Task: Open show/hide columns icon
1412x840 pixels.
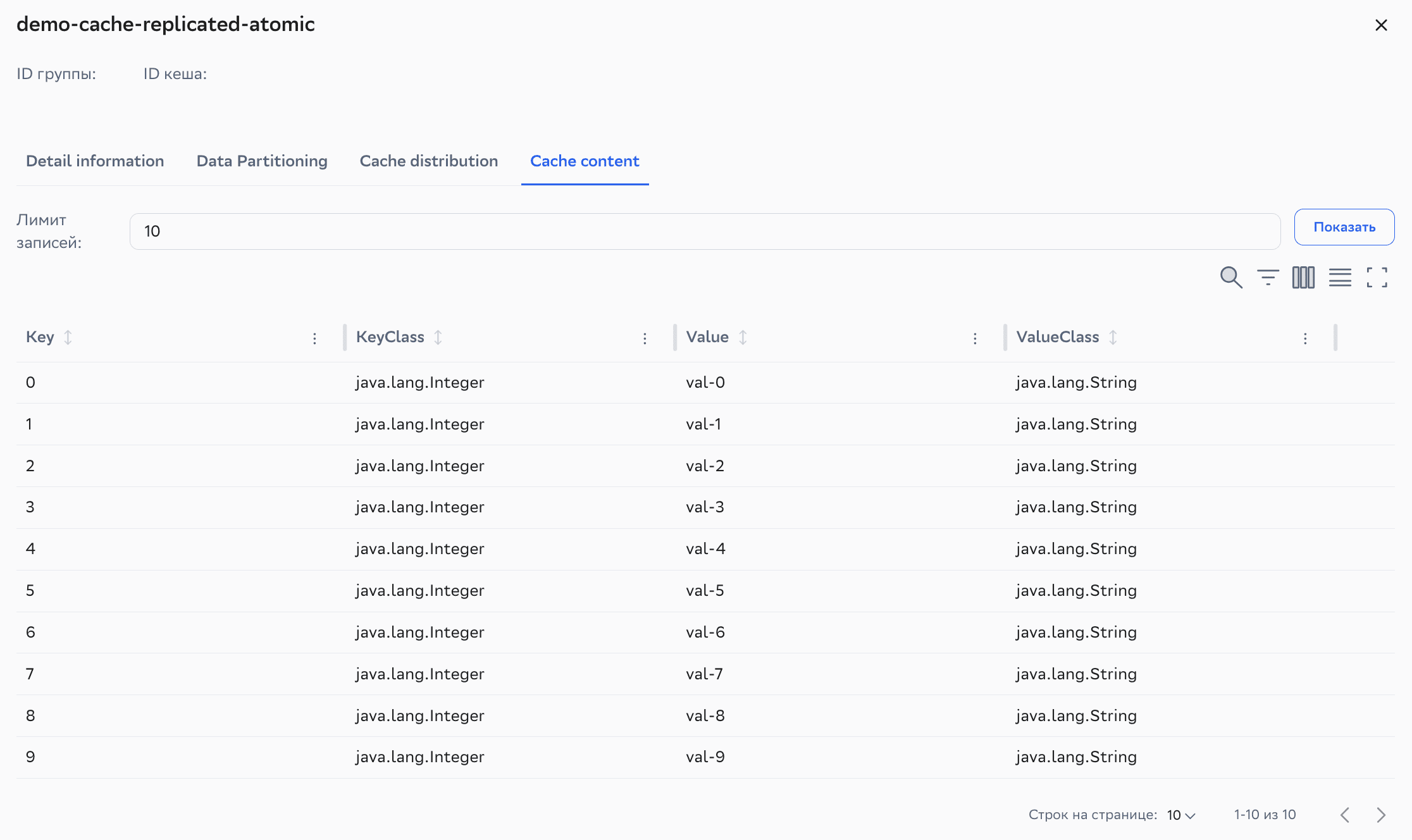Action: tap(1303, 277)
